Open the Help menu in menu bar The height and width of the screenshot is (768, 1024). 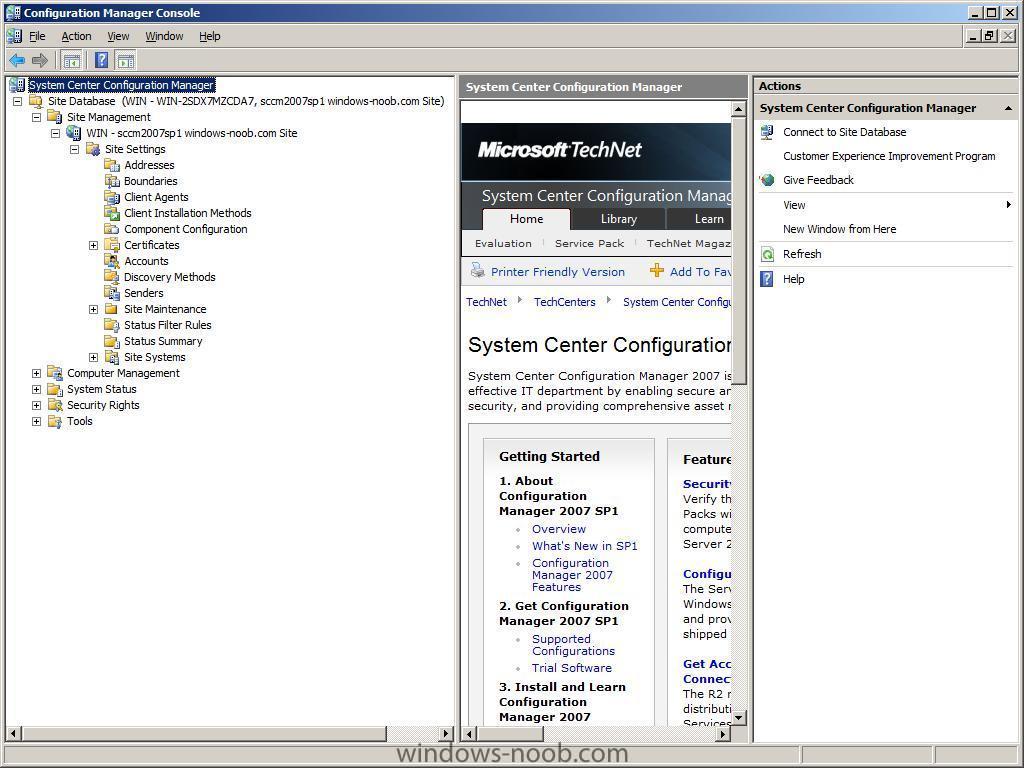[210, 36]
